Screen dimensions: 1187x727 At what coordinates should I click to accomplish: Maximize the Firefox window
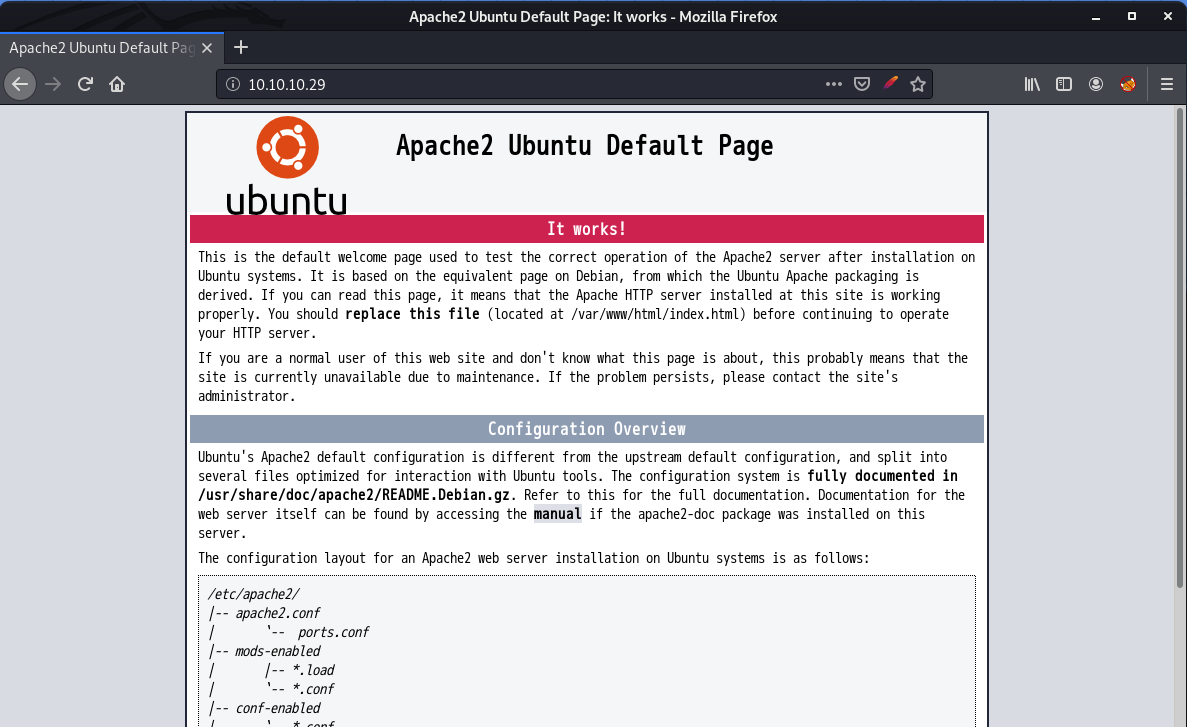[1132, 17]
